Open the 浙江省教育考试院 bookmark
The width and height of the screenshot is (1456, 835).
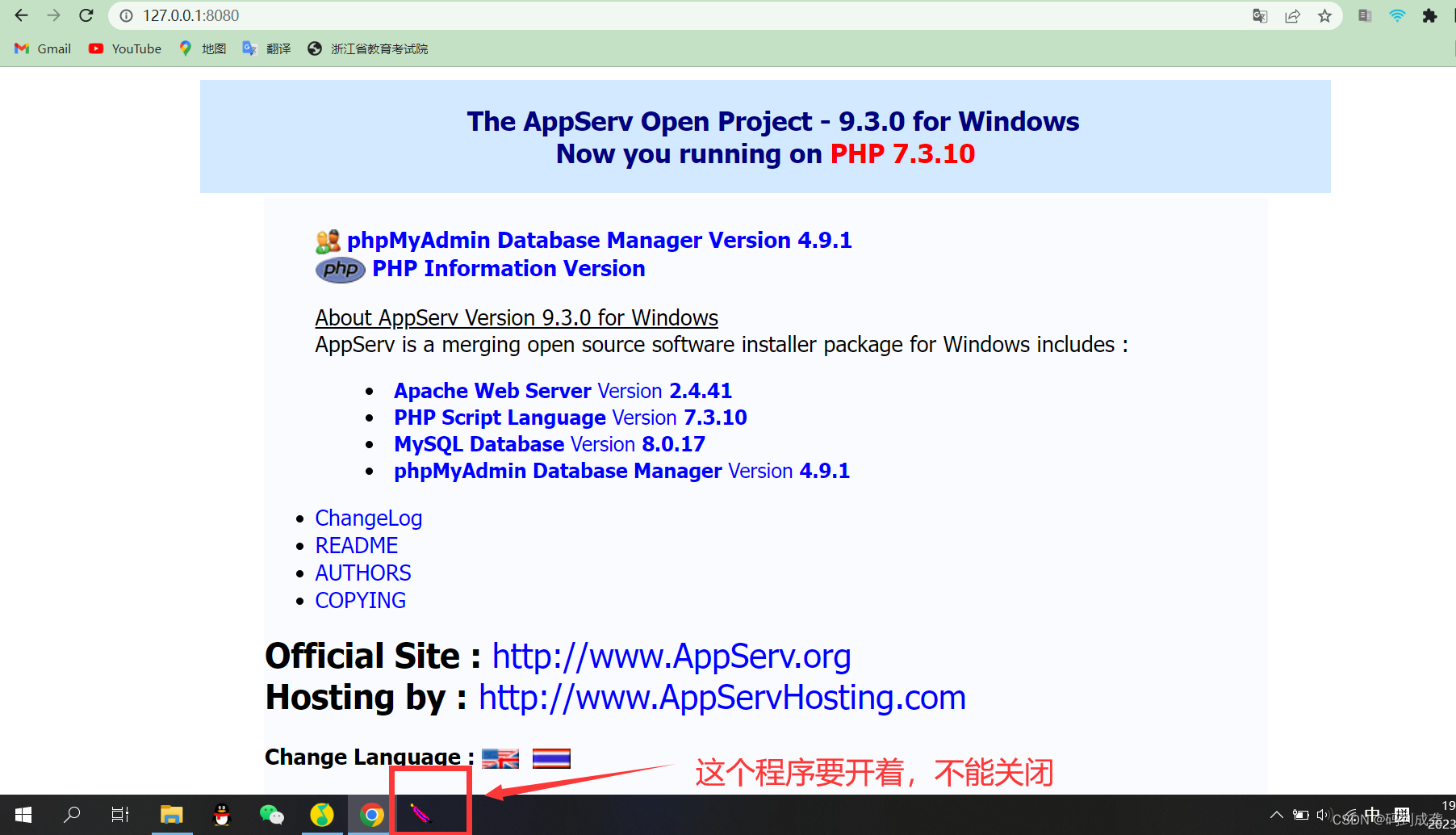click(368, 48)
